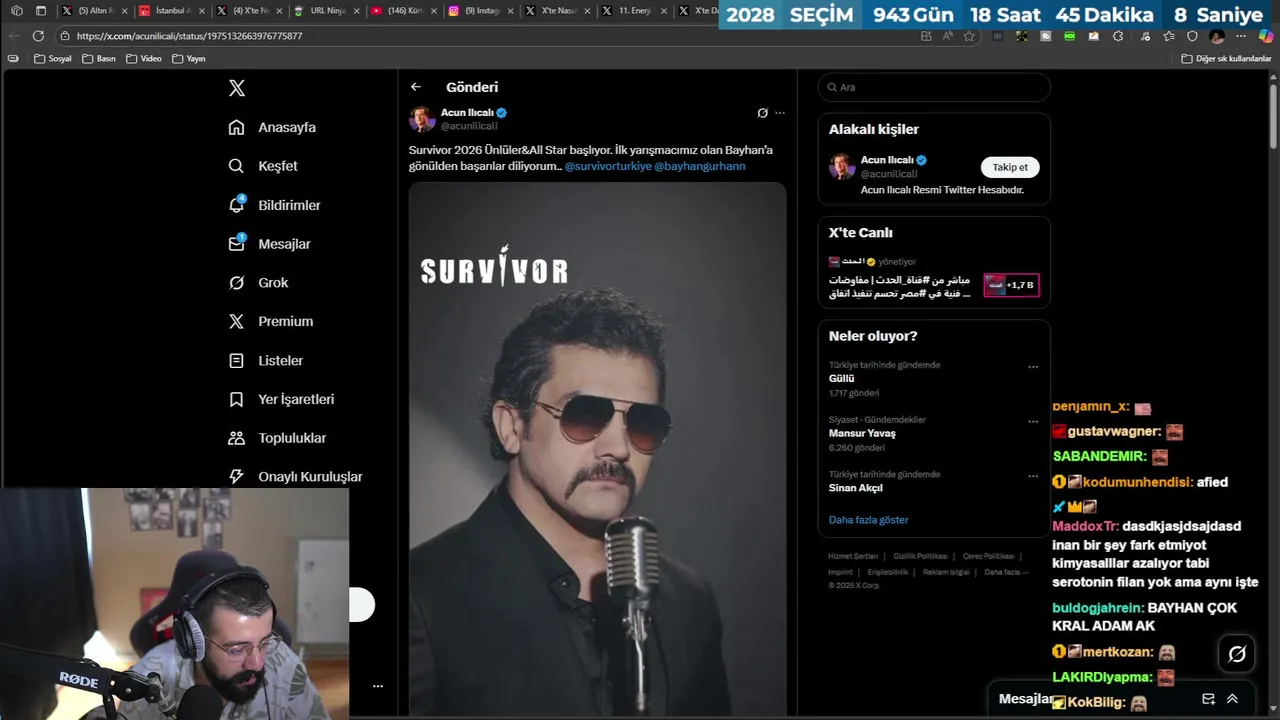Open Keşfet search icon in sidebar
The image size is (1280, 720).
tap(236, 166)
